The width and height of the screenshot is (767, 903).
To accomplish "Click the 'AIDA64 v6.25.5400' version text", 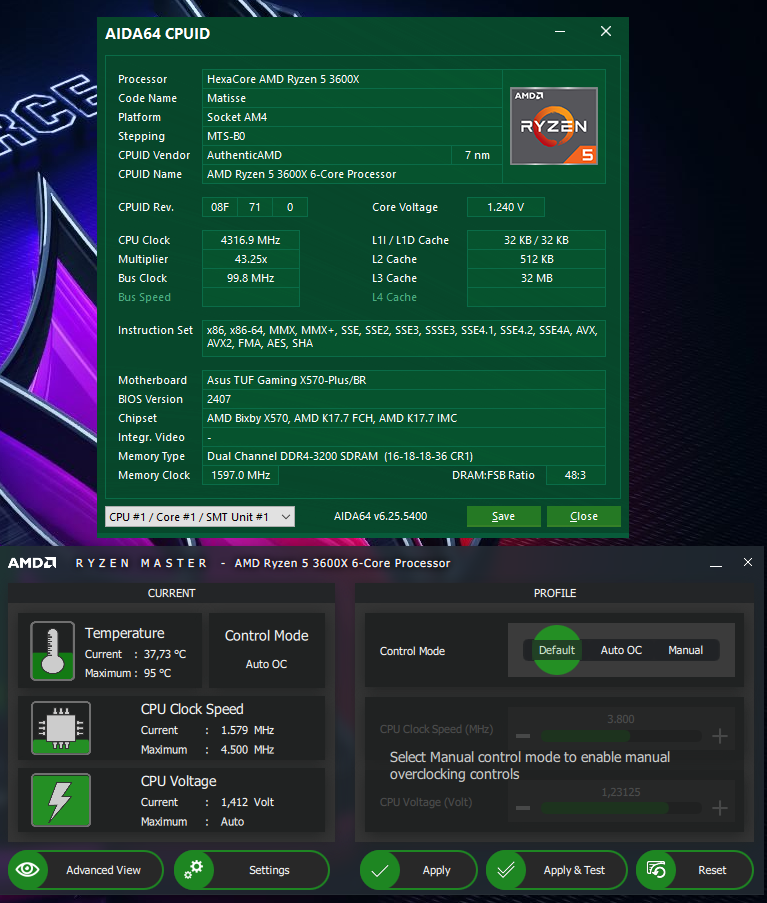I will (381, 516).
